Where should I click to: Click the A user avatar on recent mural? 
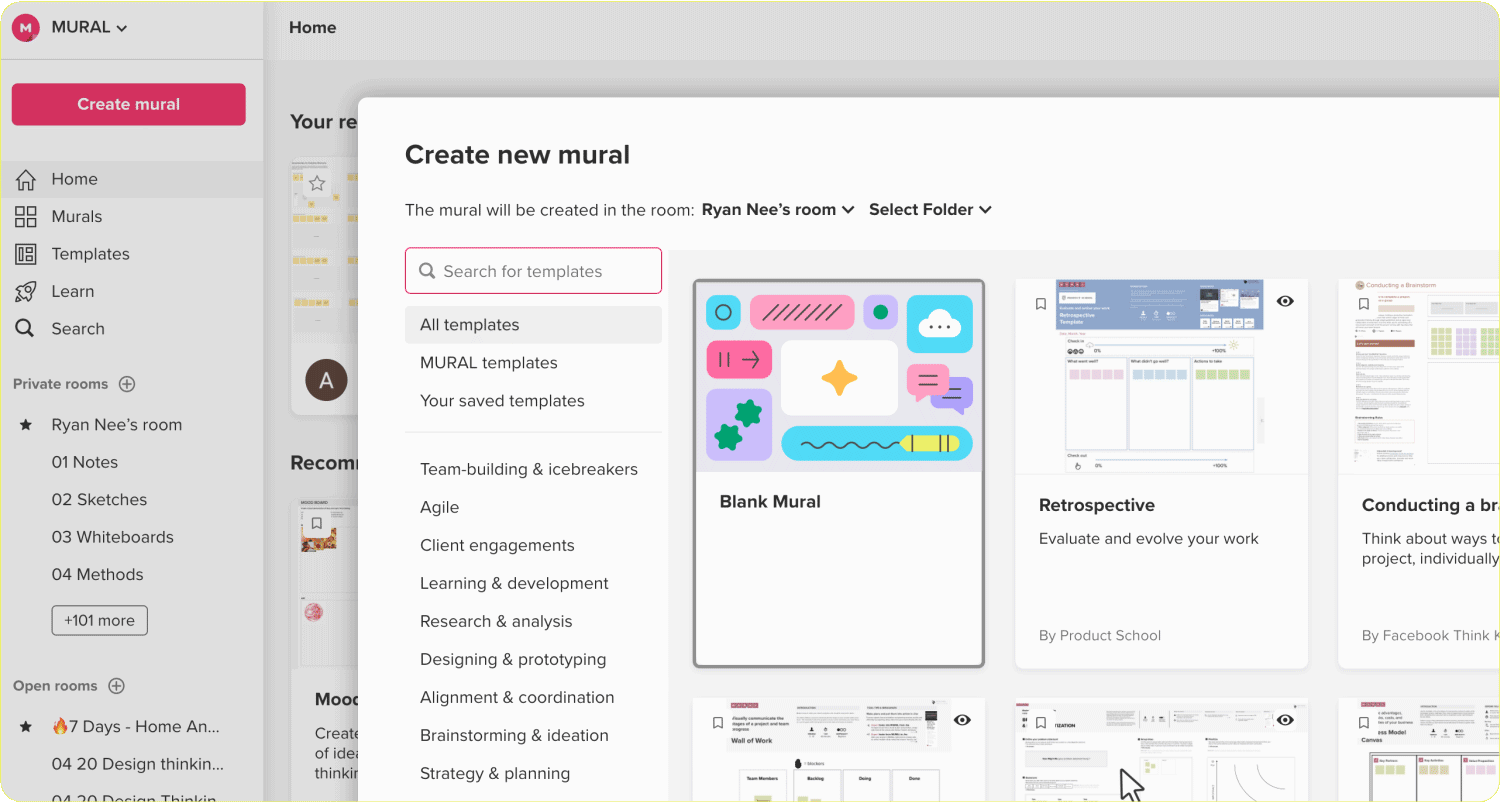(326, 380)
